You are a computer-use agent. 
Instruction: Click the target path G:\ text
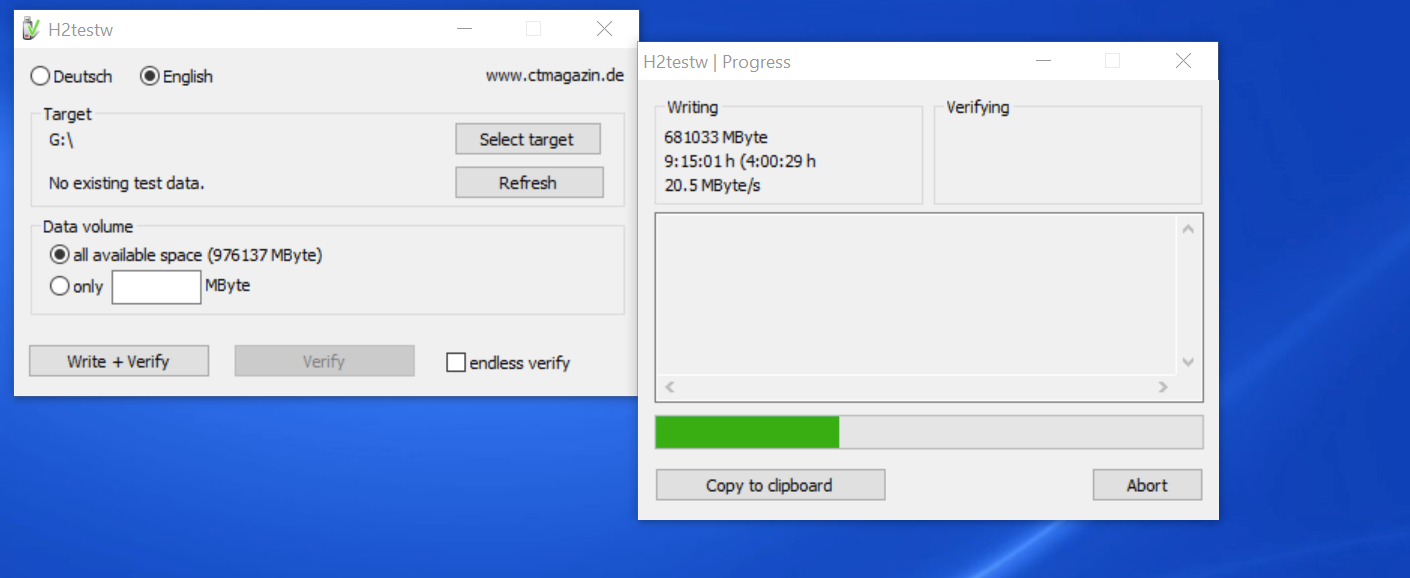[x=61, y=140]
